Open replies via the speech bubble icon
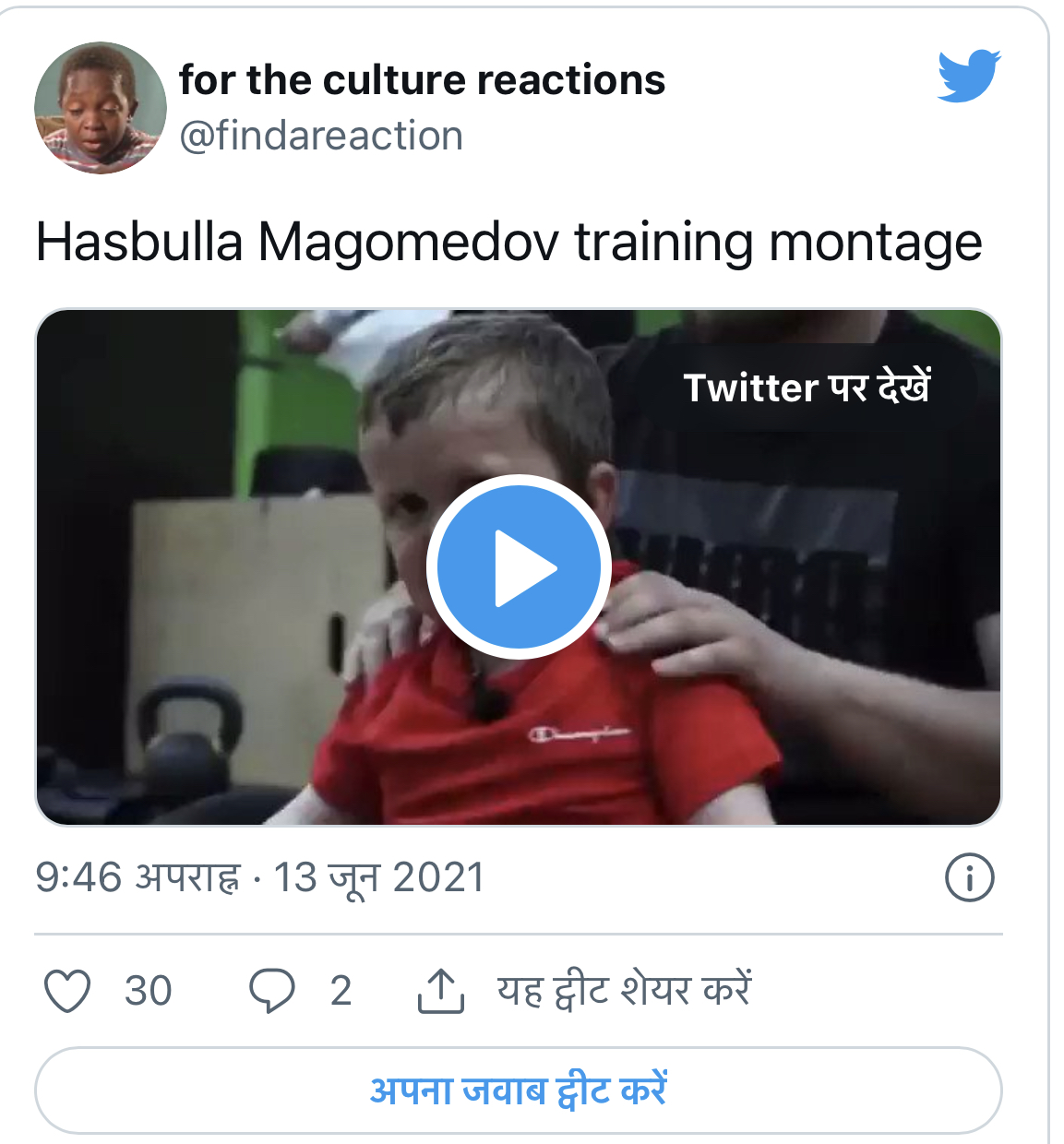 point(272,992)
